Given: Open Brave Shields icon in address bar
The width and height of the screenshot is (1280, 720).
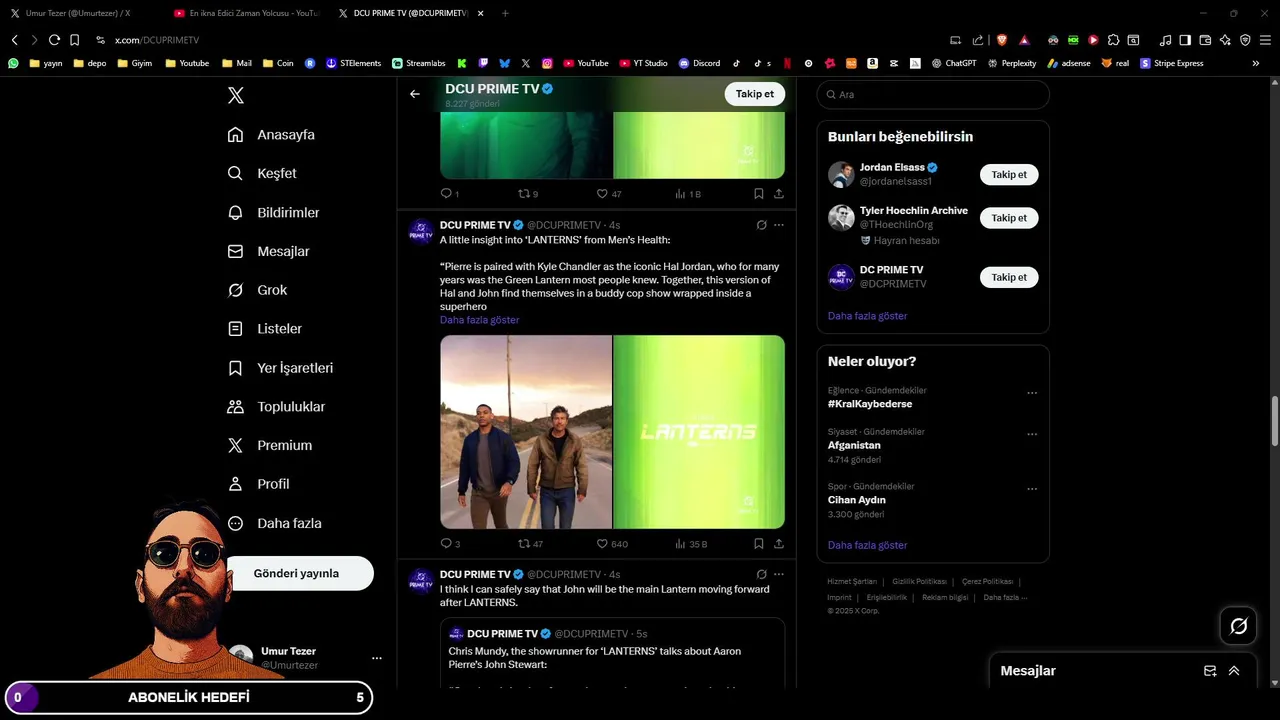Looking at the screenshot, I should click(x=1002, y=40).
